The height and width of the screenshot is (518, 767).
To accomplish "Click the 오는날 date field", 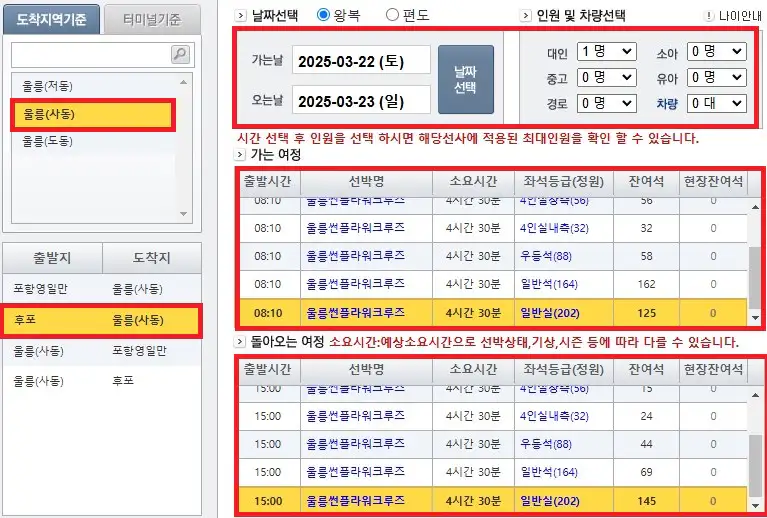I will [x=361, y=100].
